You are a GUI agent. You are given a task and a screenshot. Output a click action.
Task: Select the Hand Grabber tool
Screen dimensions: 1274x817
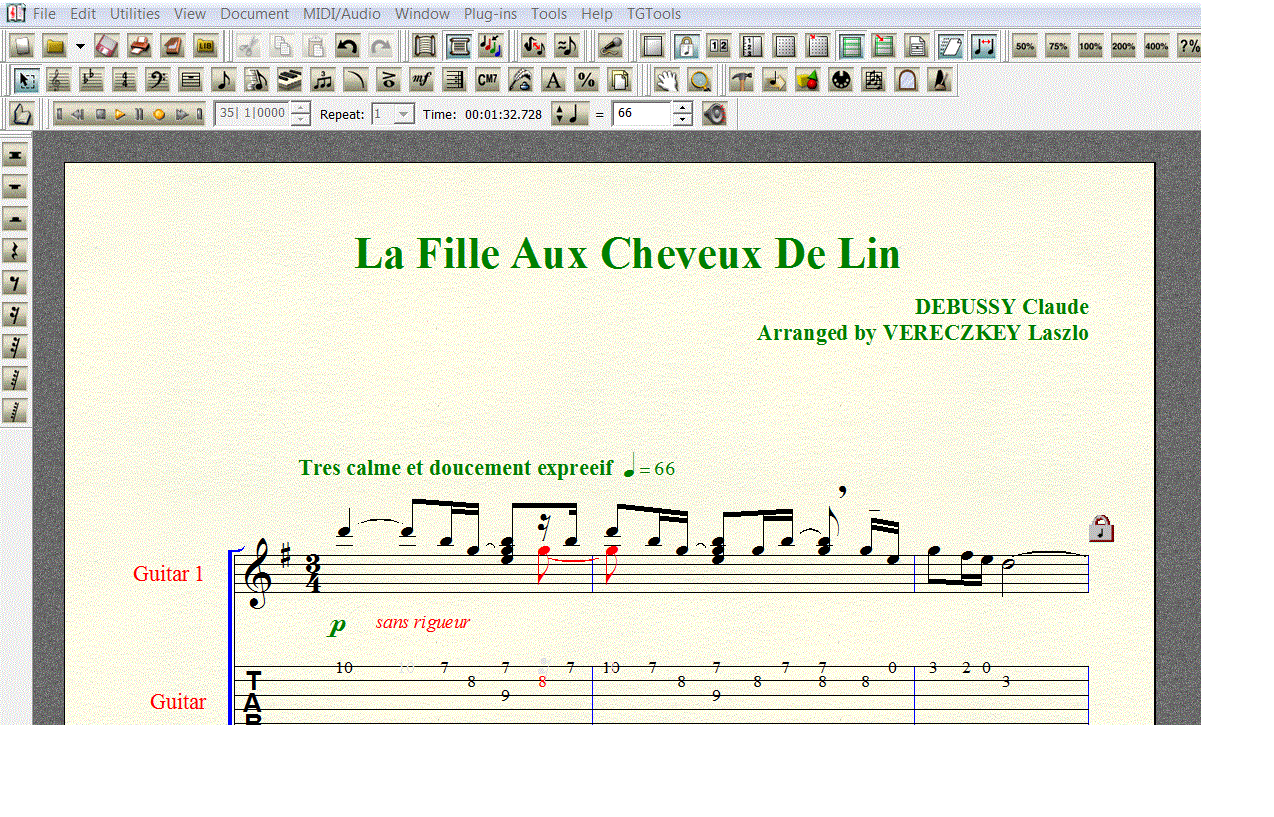(x=667, y=81)
